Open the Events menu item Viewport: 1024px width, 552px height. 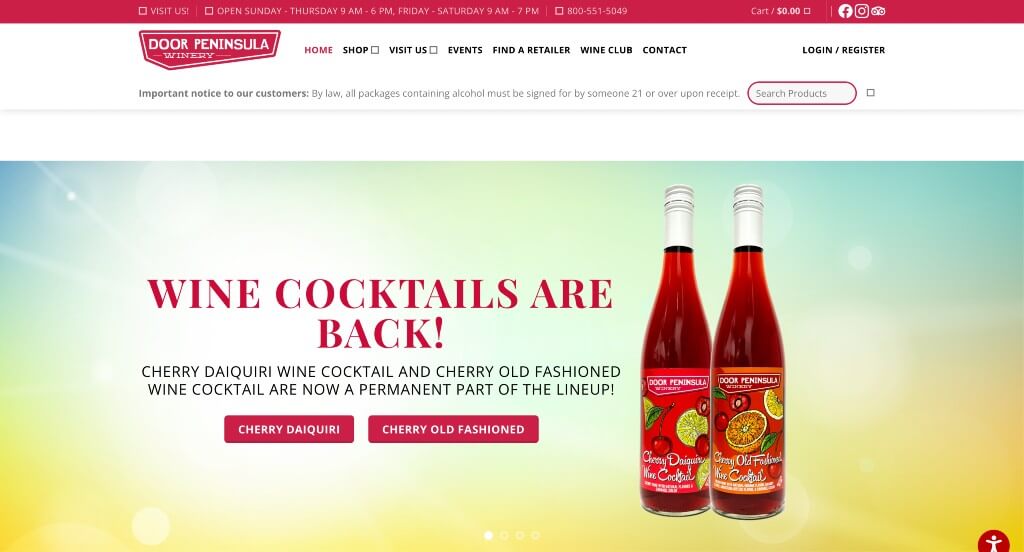coord(465,50)
